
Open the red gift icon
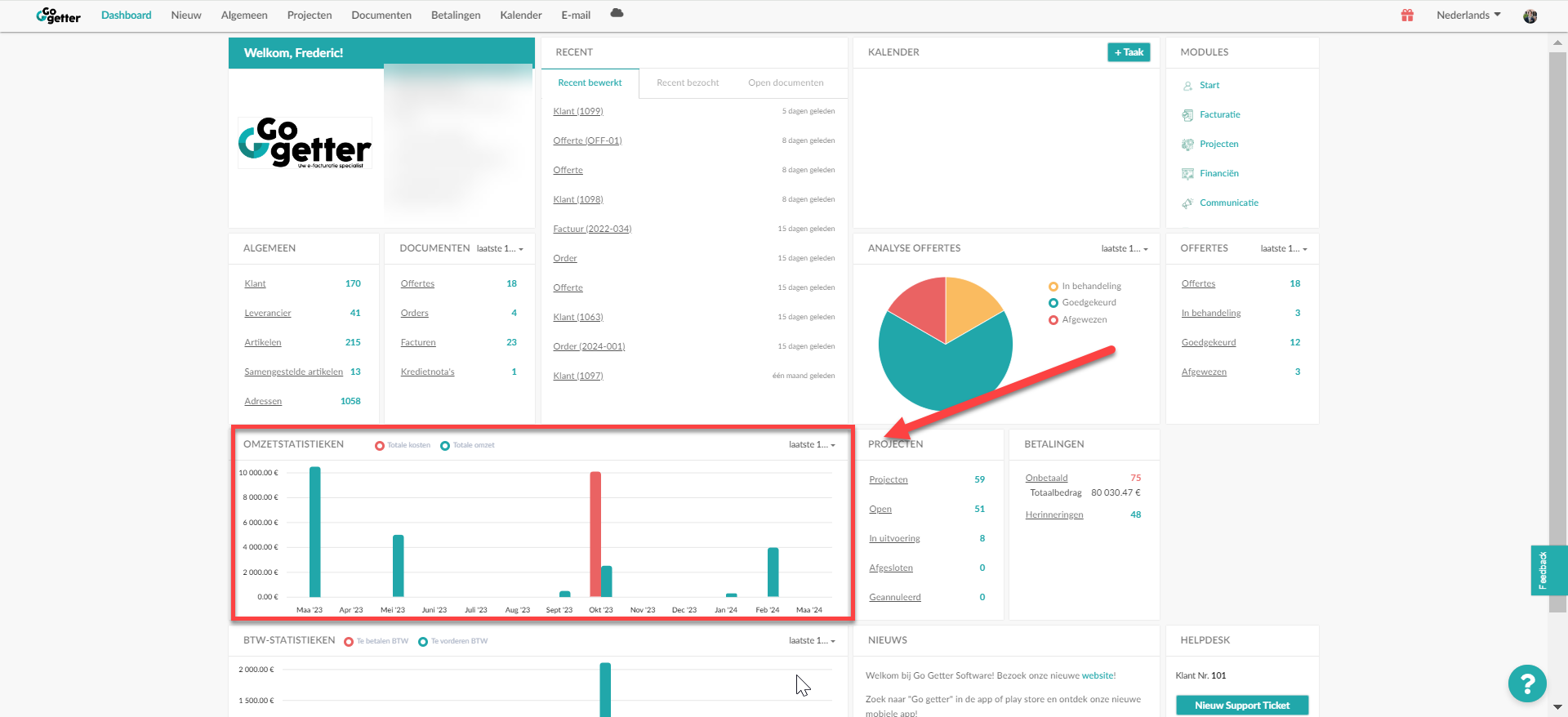point(1407,15)
